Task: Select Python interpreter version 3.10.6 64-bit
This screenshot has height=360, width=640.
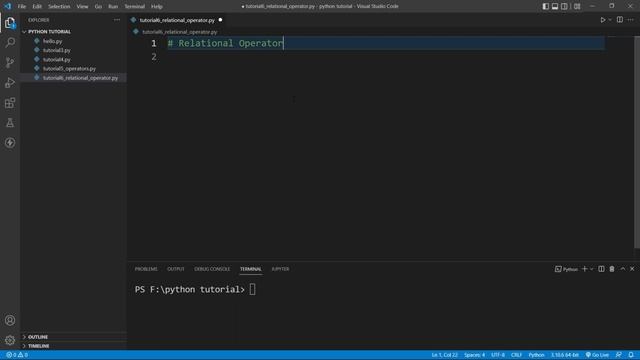Action: (565, 355)
